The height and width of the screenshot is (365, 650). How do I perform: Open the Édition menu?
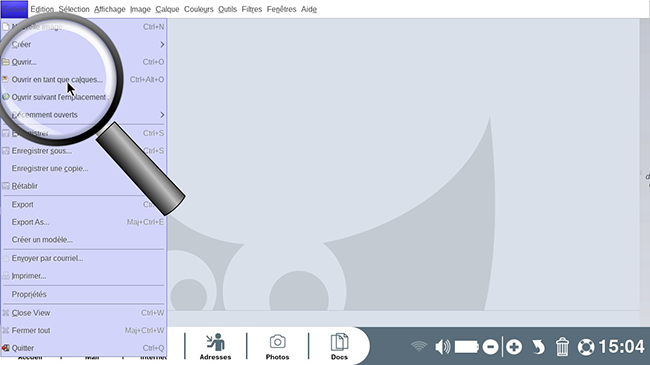(x=42, y=9)
